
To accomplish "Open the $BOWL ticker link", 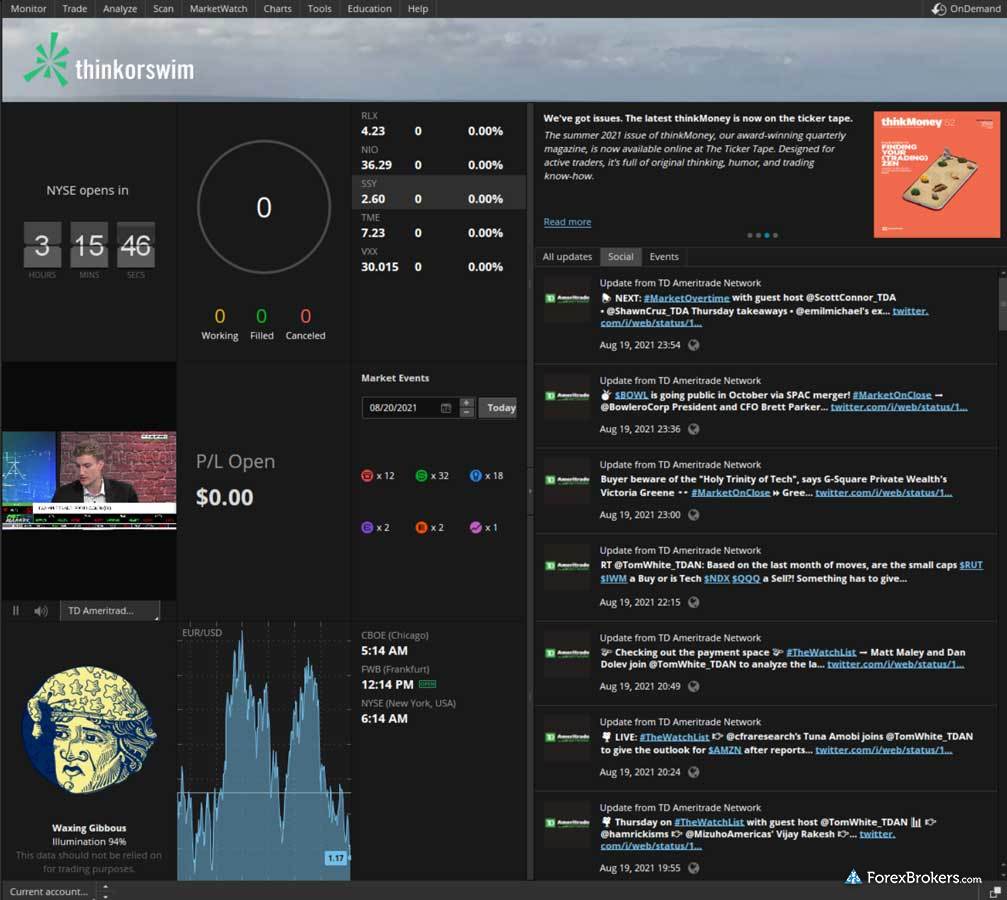I will click(x=631, y=394).
